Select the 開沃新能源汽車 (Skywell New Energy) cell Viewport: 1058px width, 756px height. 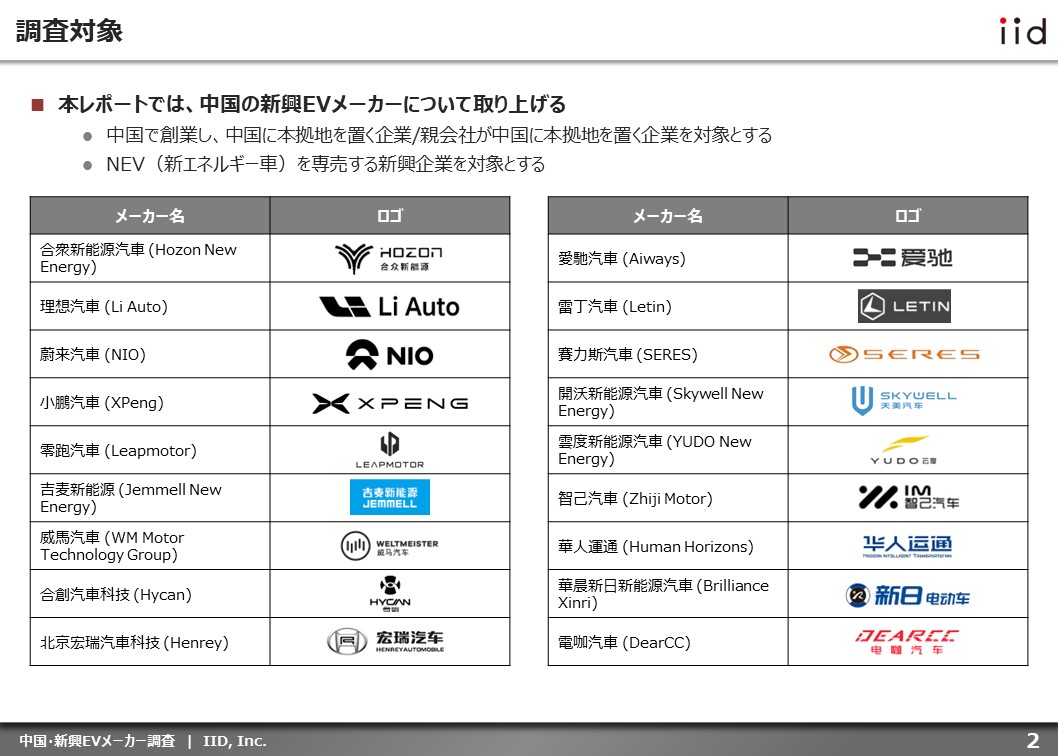[668, 402]
